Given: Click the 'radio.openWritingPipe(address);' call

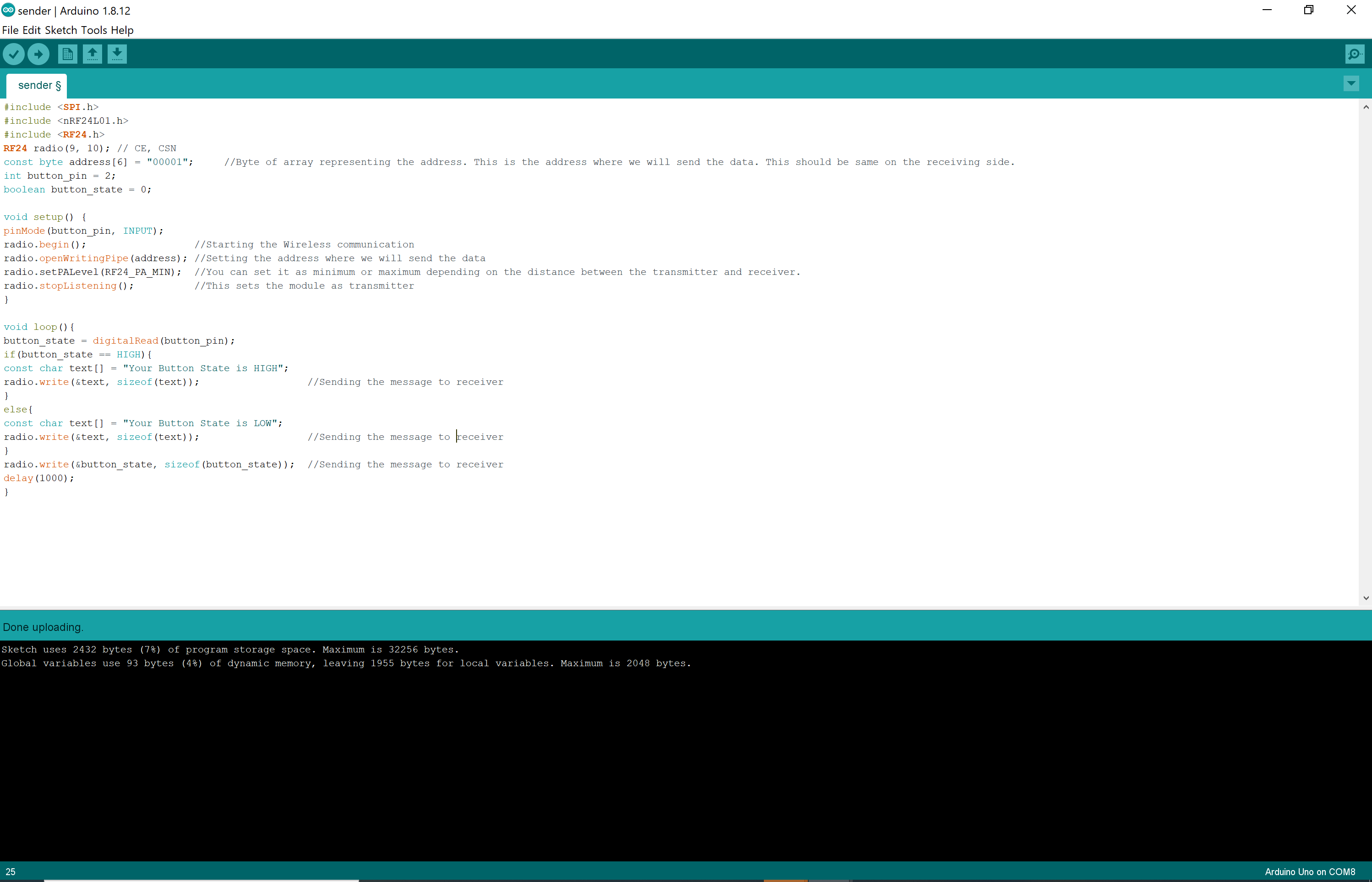Looking at the screenshot, I should coord(96,258).
